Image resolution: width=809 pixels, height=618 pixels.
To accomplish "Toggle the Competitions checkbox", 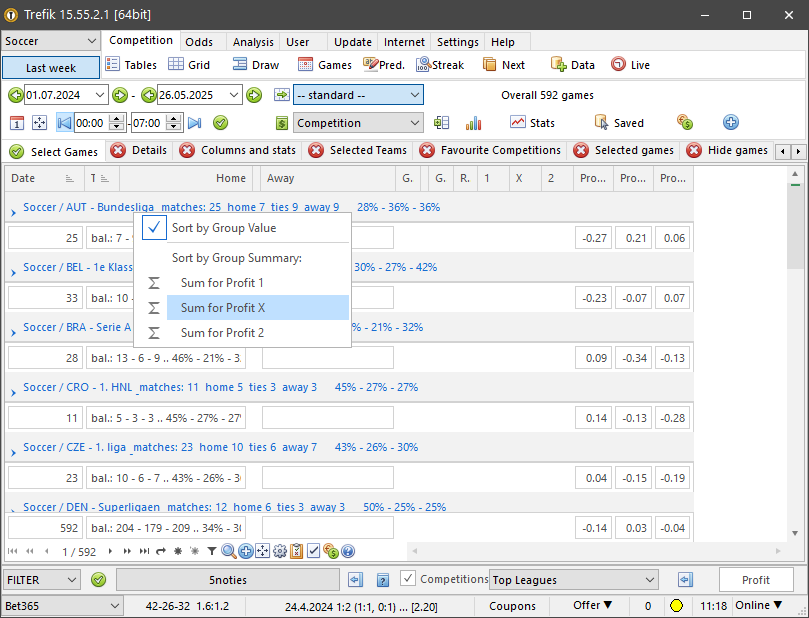I will point(408,579).
